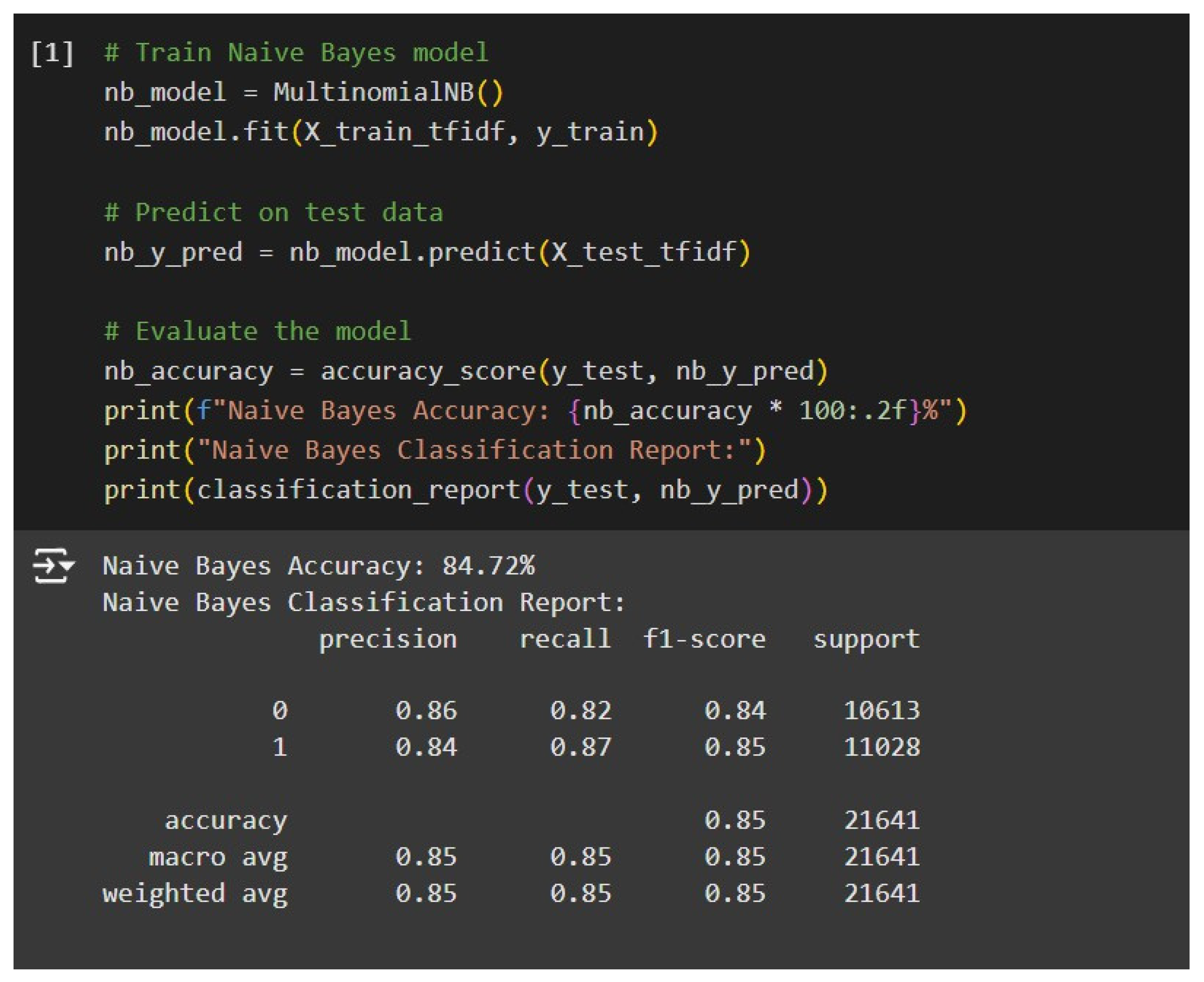Click the [1] cell execution indicator
Image resolution: width=1204 pixels, height=982 pixels.
[x=52, y=53]
